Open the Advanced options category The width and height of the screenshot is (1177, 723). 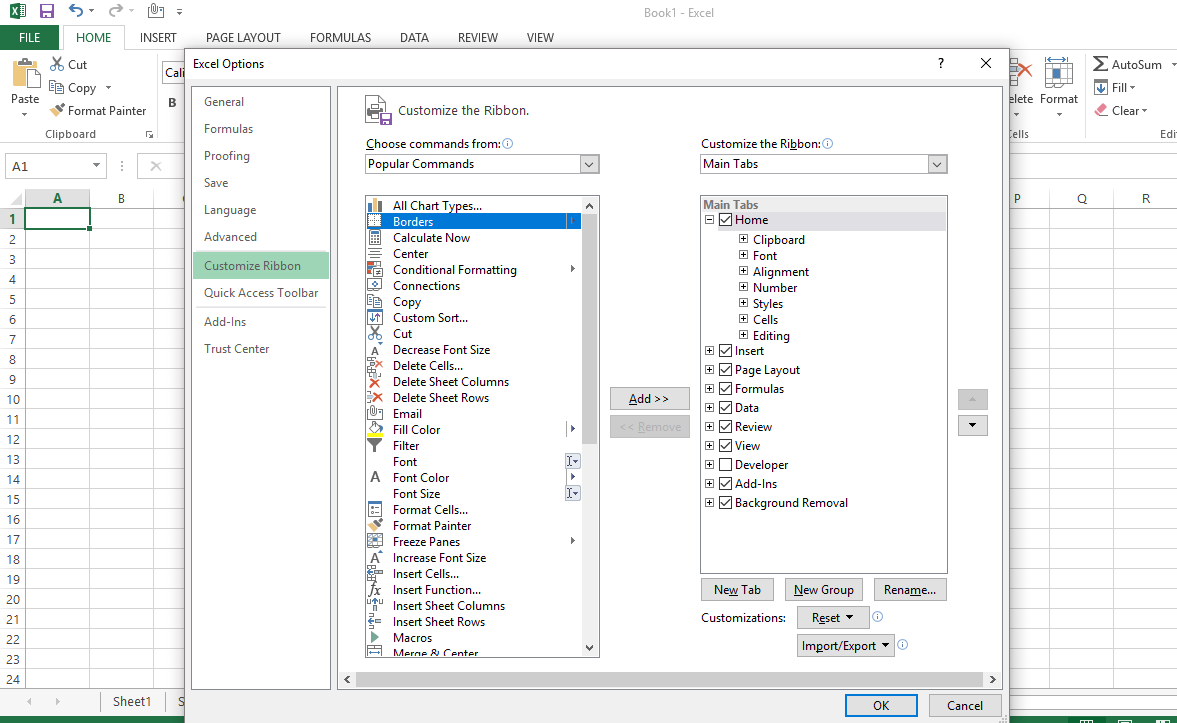pos(230,237)
